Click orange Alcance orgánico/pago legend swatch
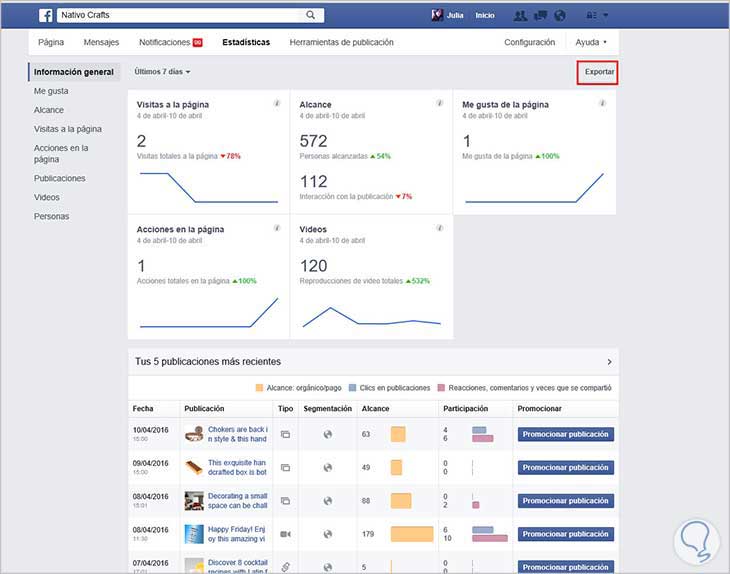 point(259,388)
